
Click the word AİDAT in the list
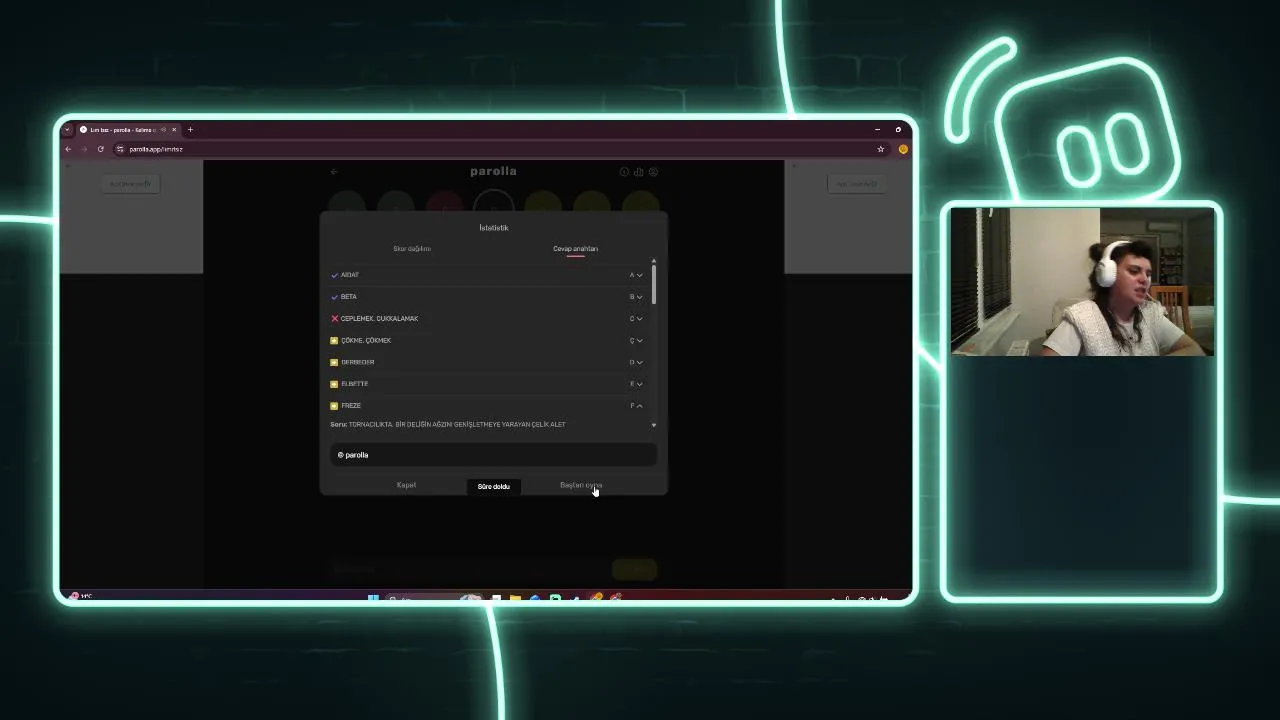(x=350, y=275)
